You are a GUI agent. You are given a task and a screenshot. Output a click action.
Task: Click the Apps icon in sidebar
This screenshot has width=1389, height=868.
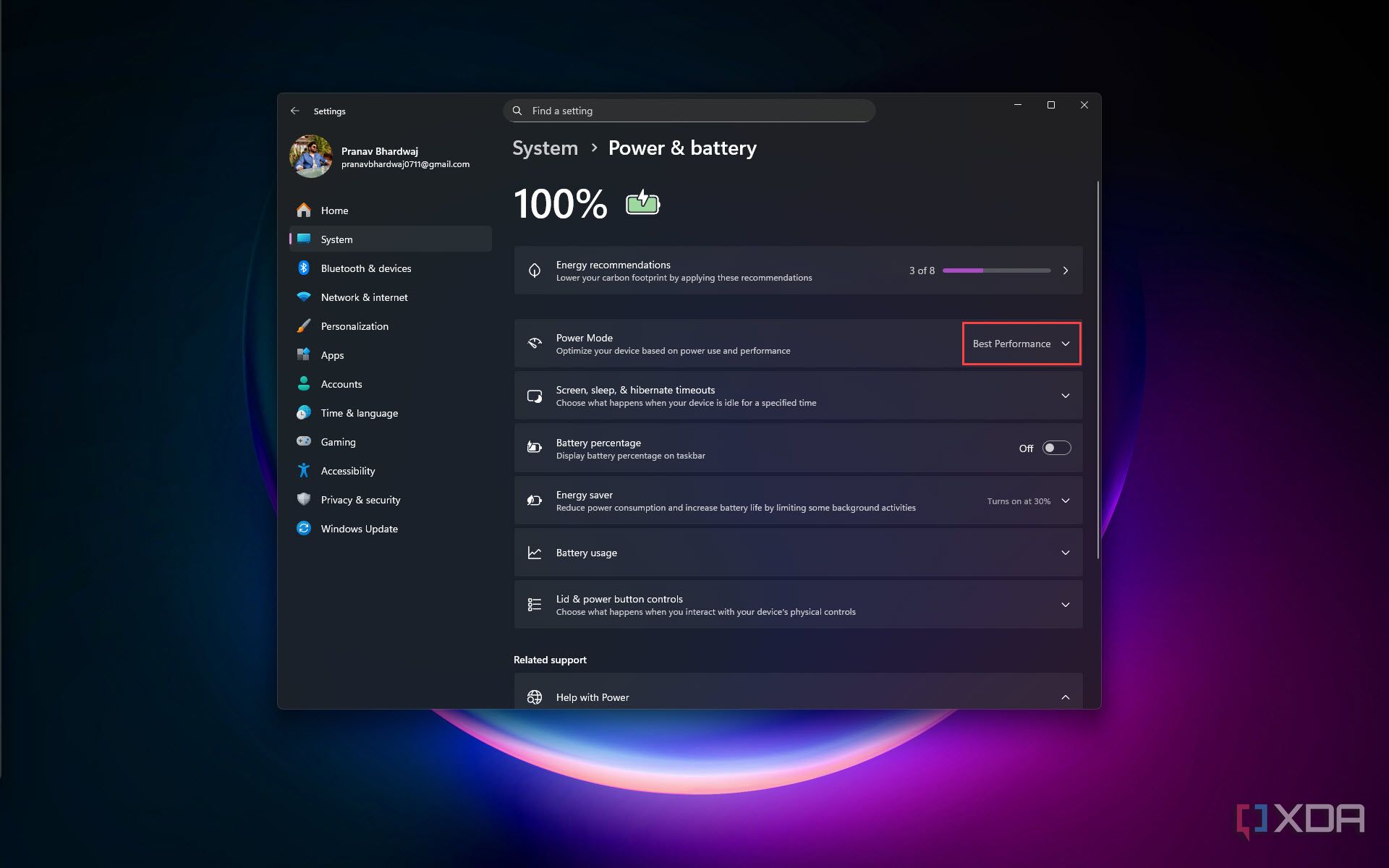click(304, 354)
